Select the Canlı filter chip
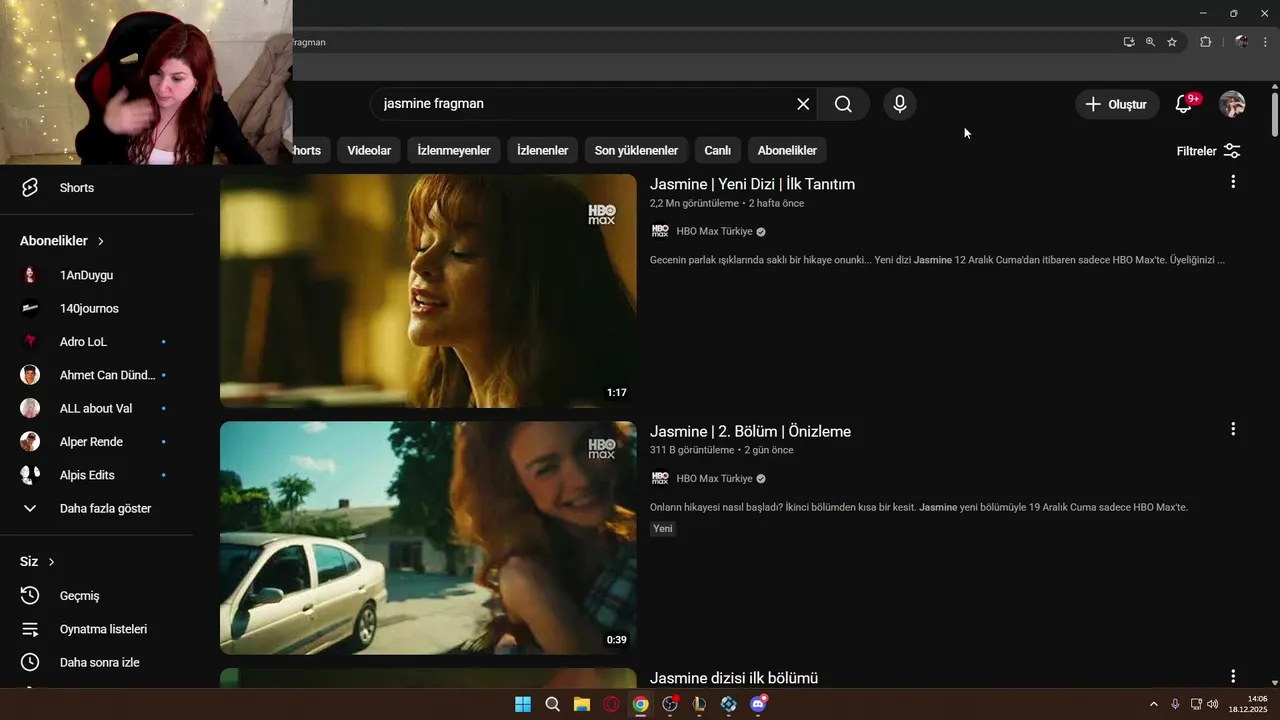1280x720 pixels. pos(717,151)
